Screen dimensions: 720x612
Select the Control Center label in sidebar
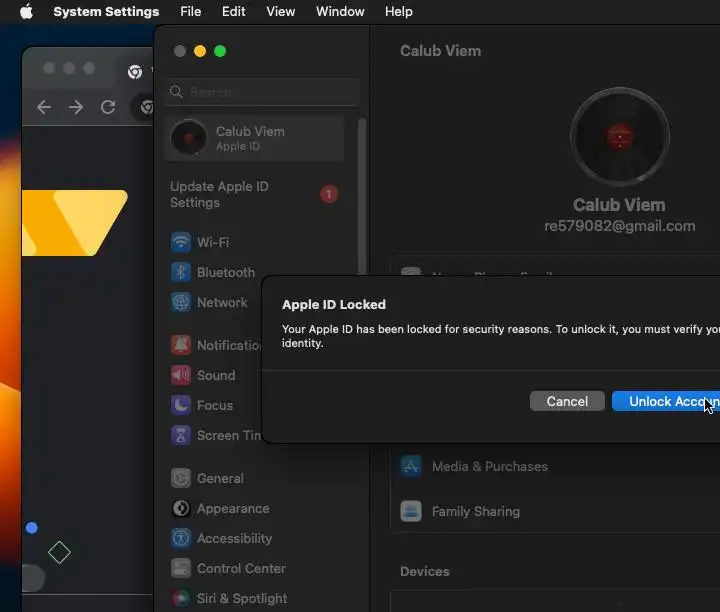[x=242, y=568]
